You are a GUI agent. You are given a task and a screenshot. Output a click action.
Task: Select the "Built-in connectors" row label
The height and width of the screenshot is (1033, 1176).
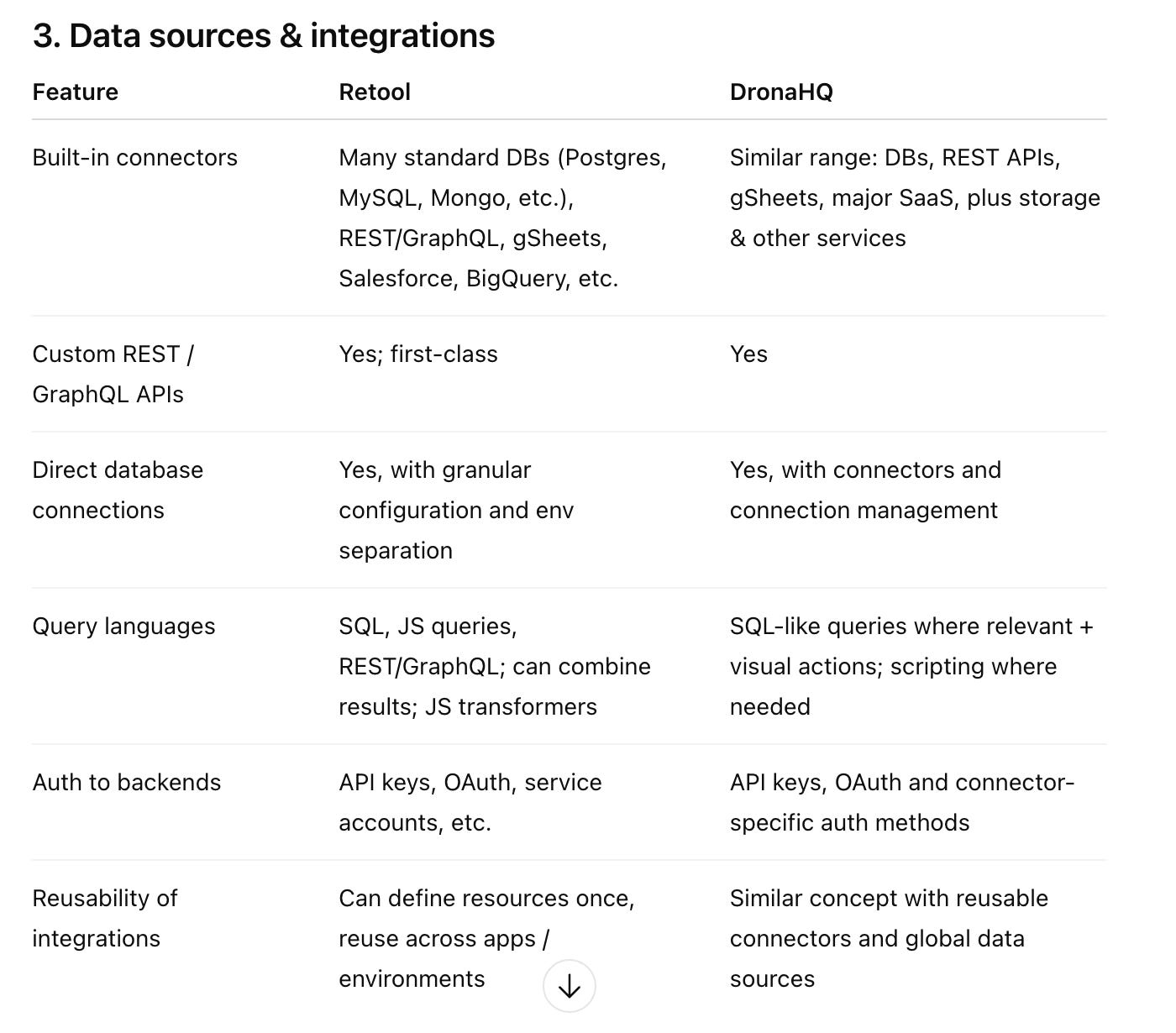coord(135,158)
